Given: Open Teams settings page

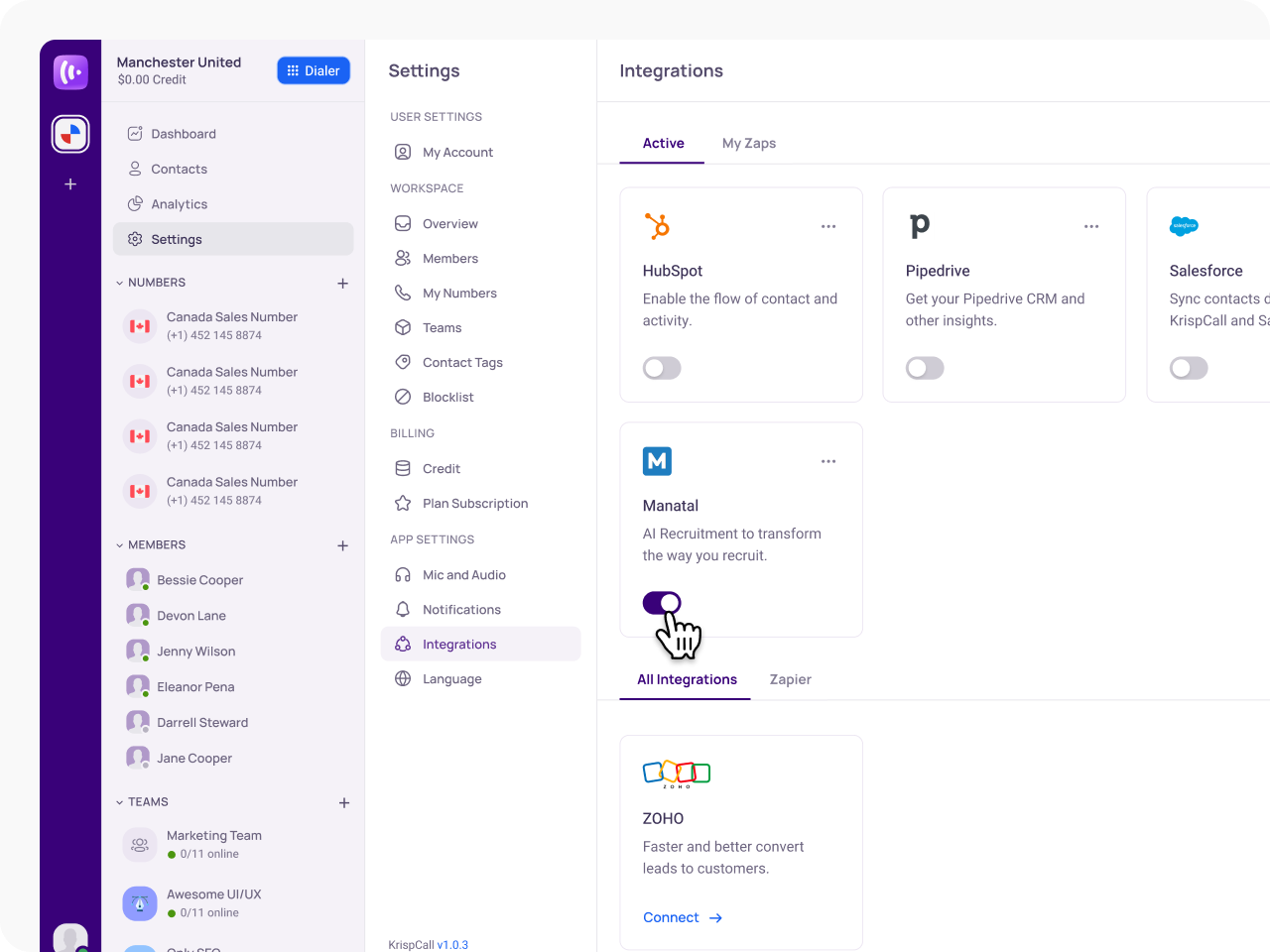Looking at the screenshot, I should (x=481, y=328).
